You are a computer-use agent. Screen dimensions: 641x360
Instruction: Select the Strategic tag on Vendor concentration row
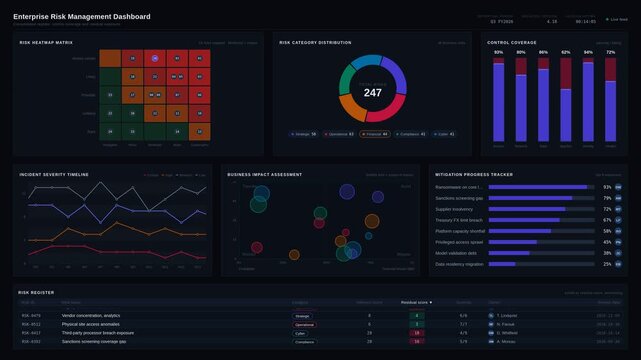[x=302, y=316]
